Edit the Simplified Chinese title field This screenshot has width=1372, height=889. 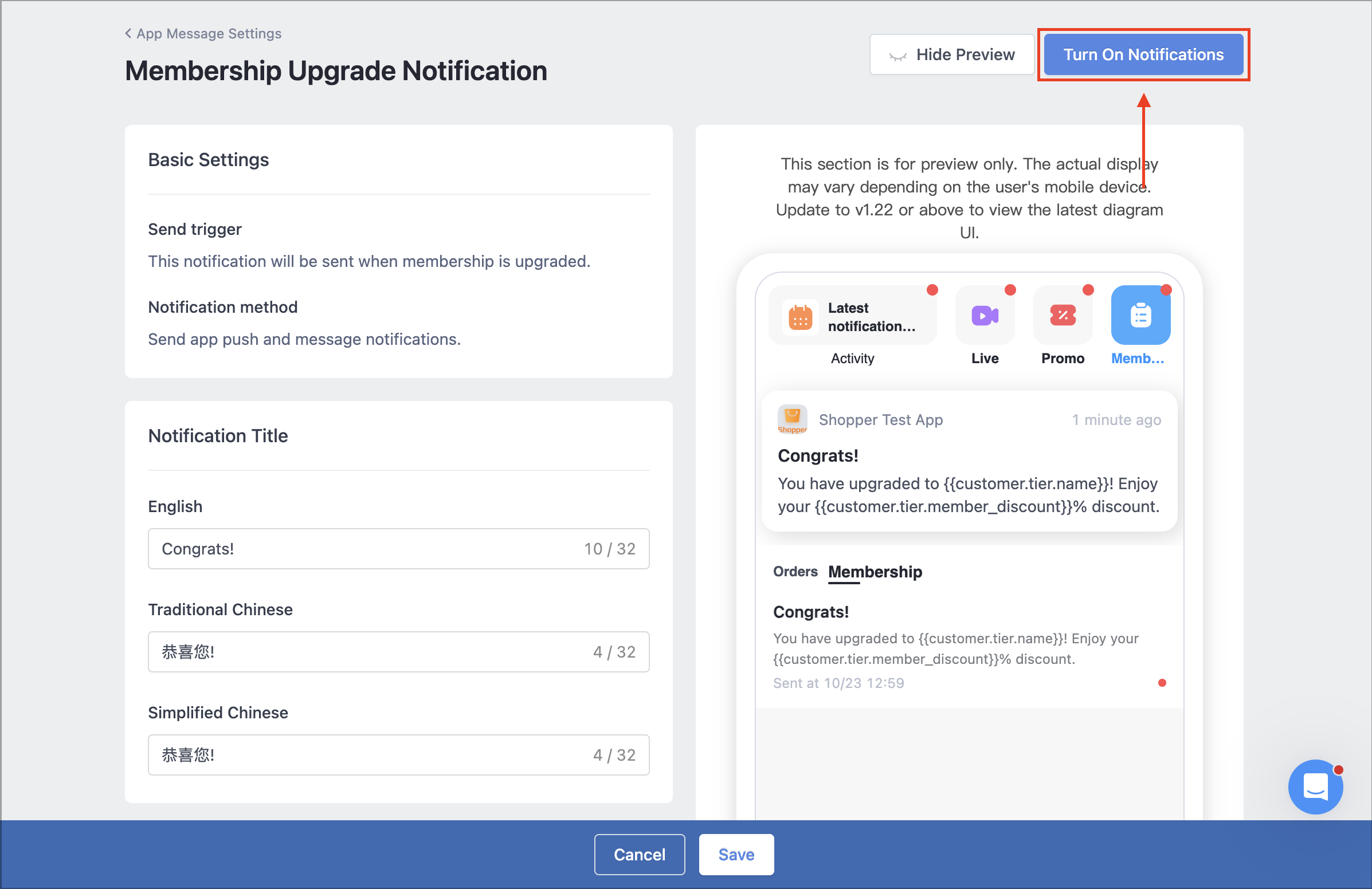click(x=398, y=755)
